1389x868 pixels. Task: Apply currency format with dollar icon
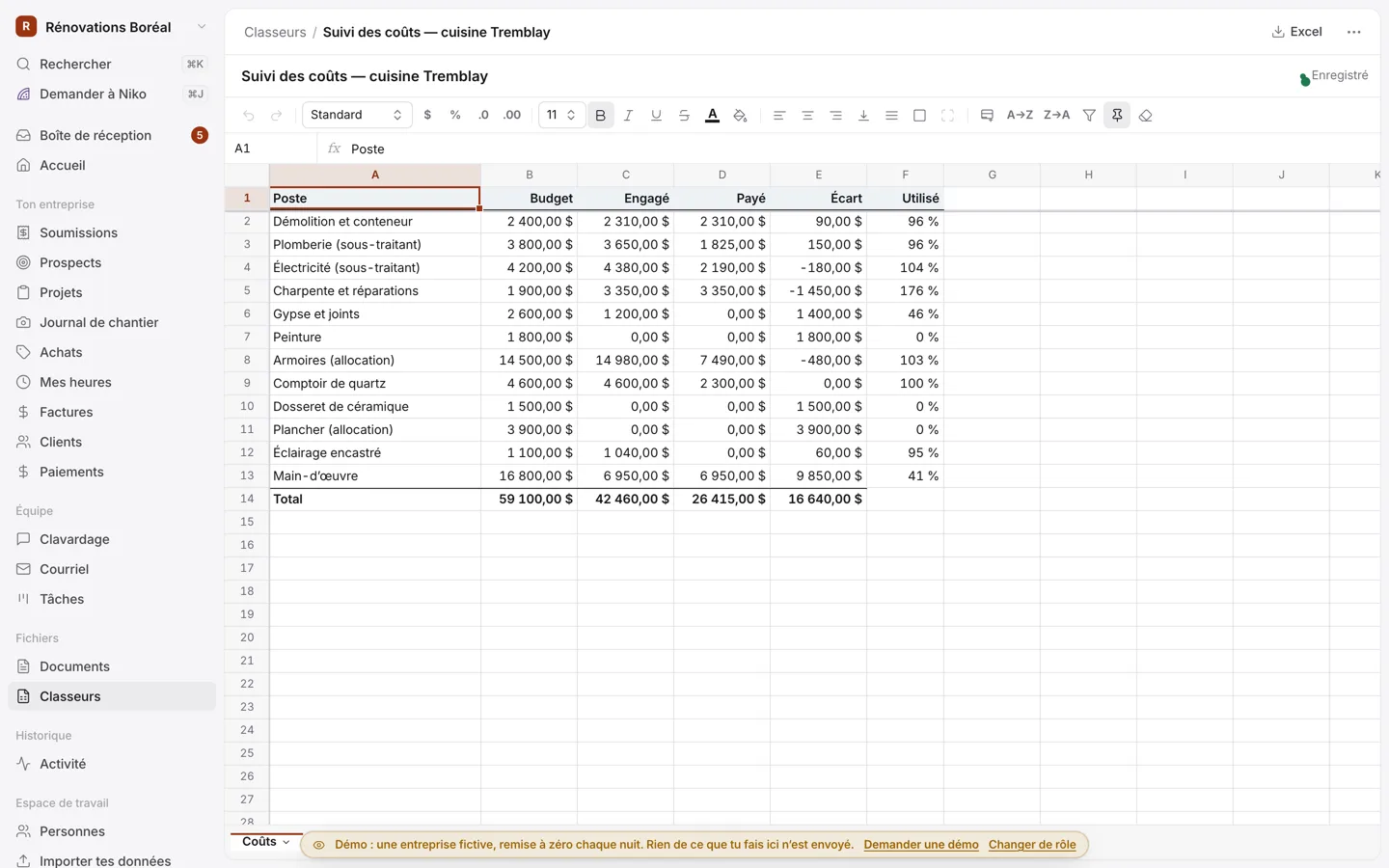click(427, 116)
